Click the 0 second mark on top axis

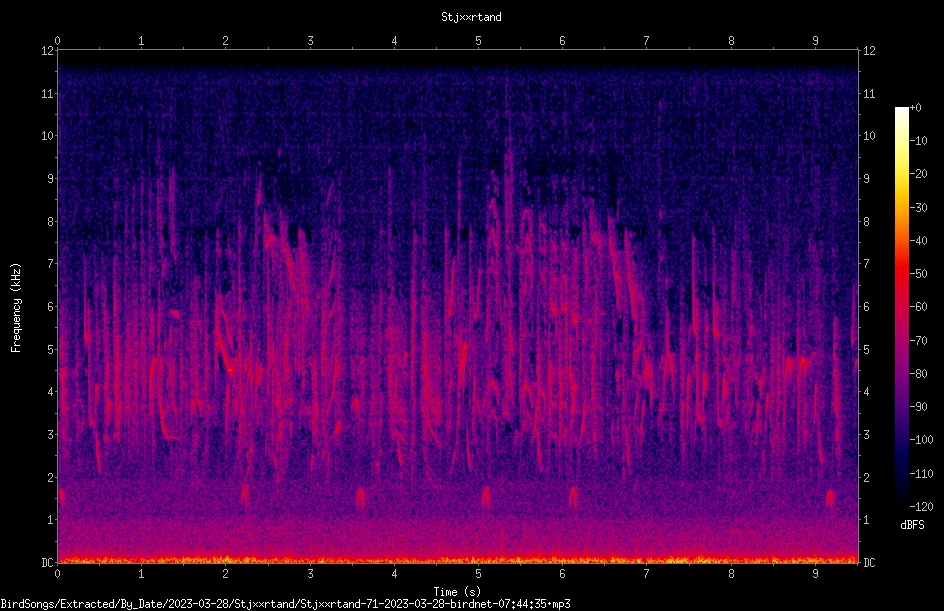click(57, 40)
